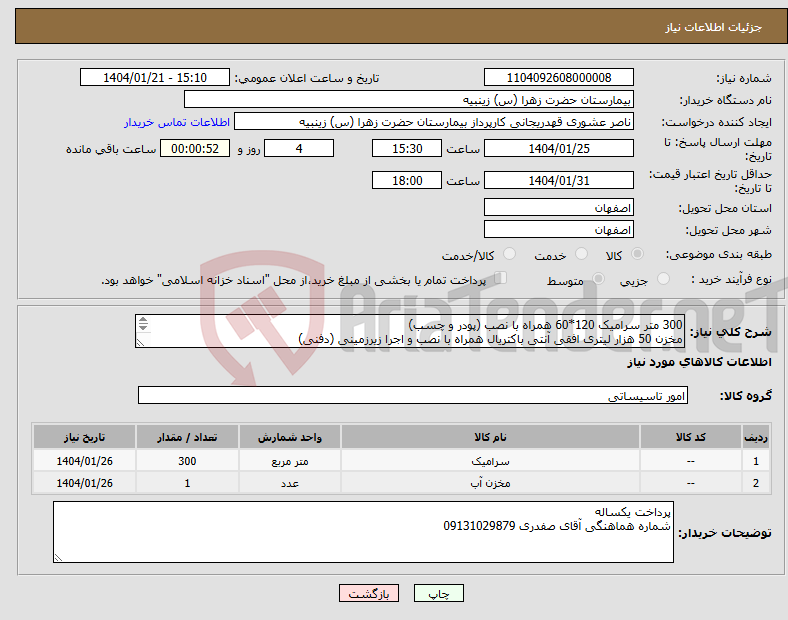Click the description box scroll-up arrow
The height and width of the screenshot is (620, 788).
point(143,320)
